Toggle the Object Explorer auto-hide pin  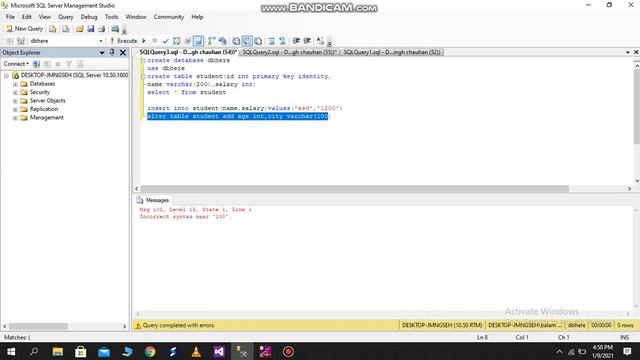(x=112, y=53)
